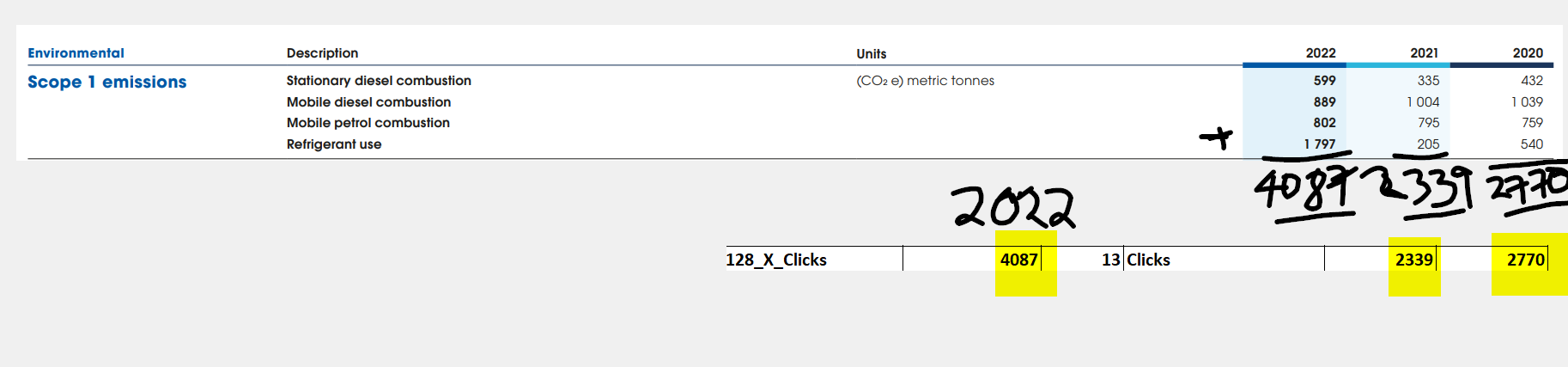
Task: Click the 2022 Refrigerant use value 1 797
Action: point(1320,144)
